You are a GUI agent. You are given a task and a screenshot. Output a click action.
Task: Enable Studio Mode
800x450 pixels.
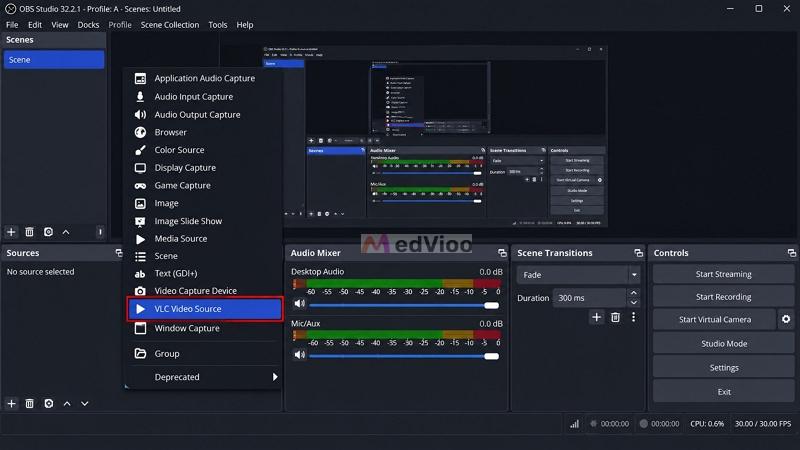tap(723, 343)
